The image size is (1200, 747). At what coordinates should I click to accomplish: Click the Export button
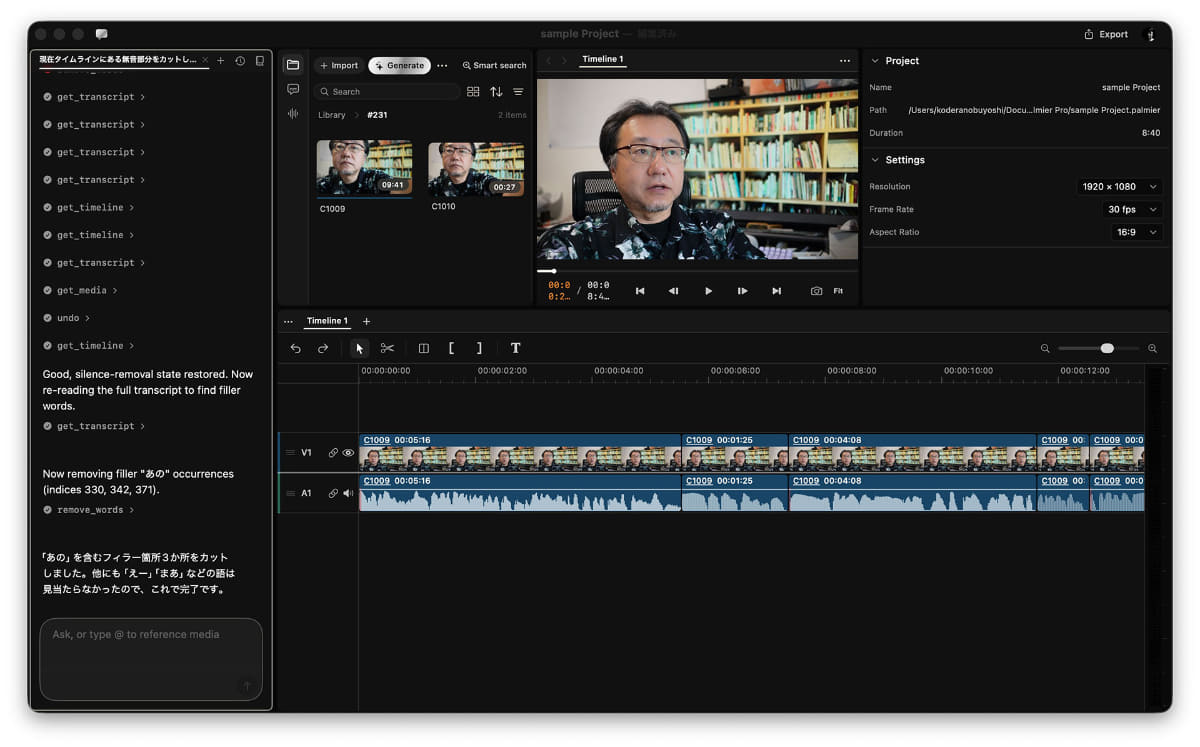(1106, 34)
